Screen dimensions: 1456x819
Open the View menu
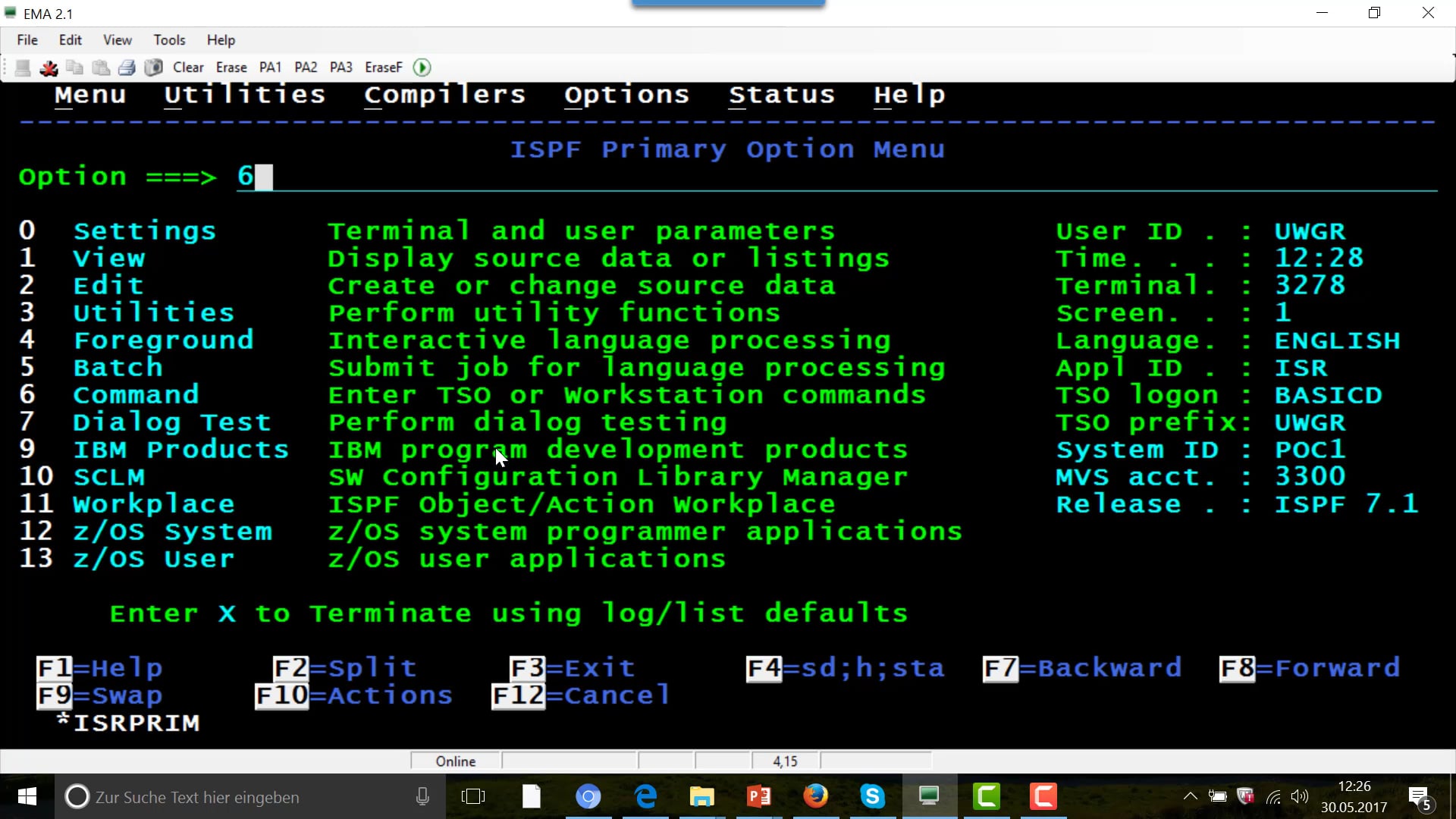[x=117, y=39]
